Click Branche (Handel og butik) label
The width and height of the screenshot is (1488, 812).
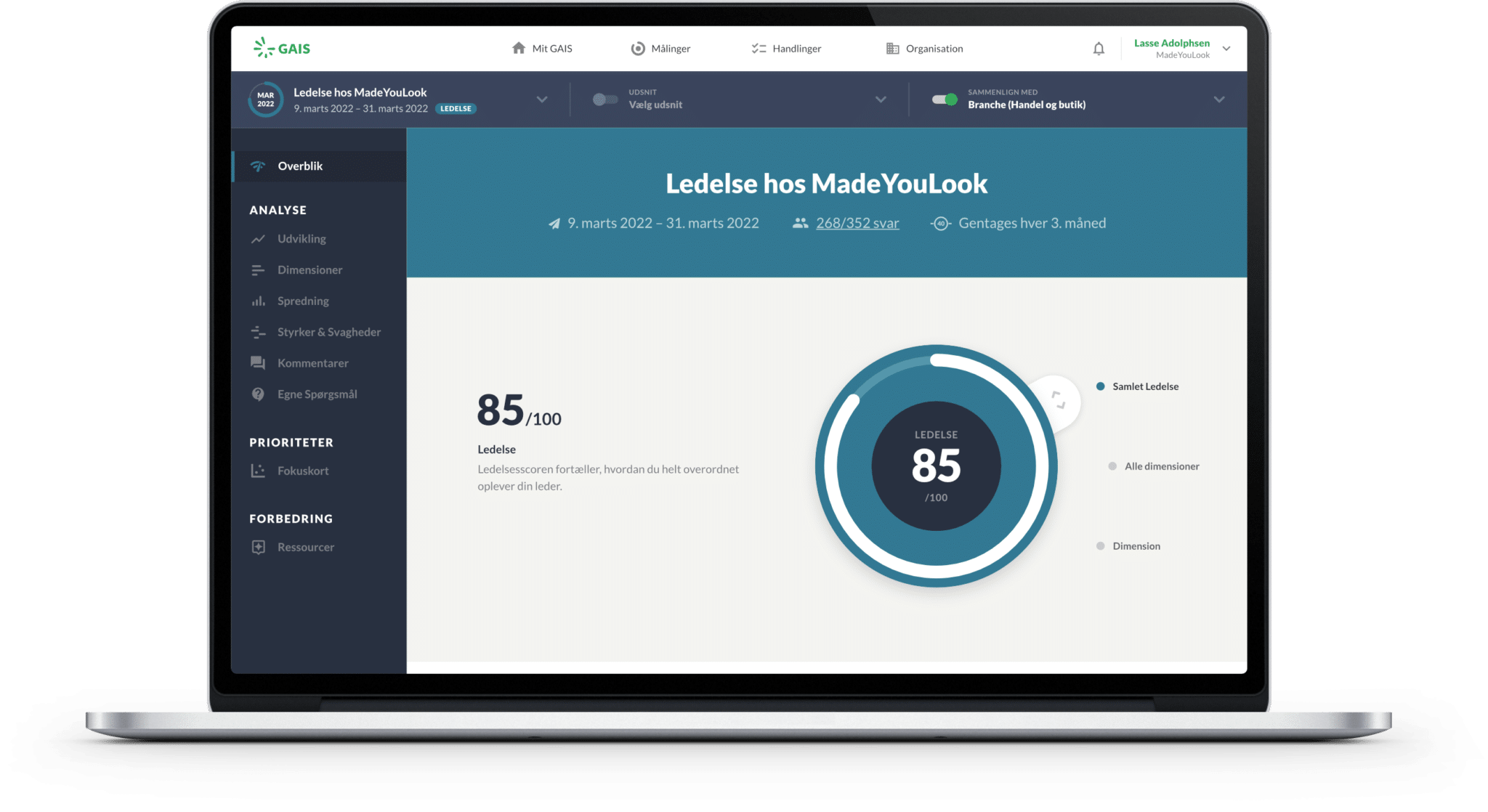1027,105
